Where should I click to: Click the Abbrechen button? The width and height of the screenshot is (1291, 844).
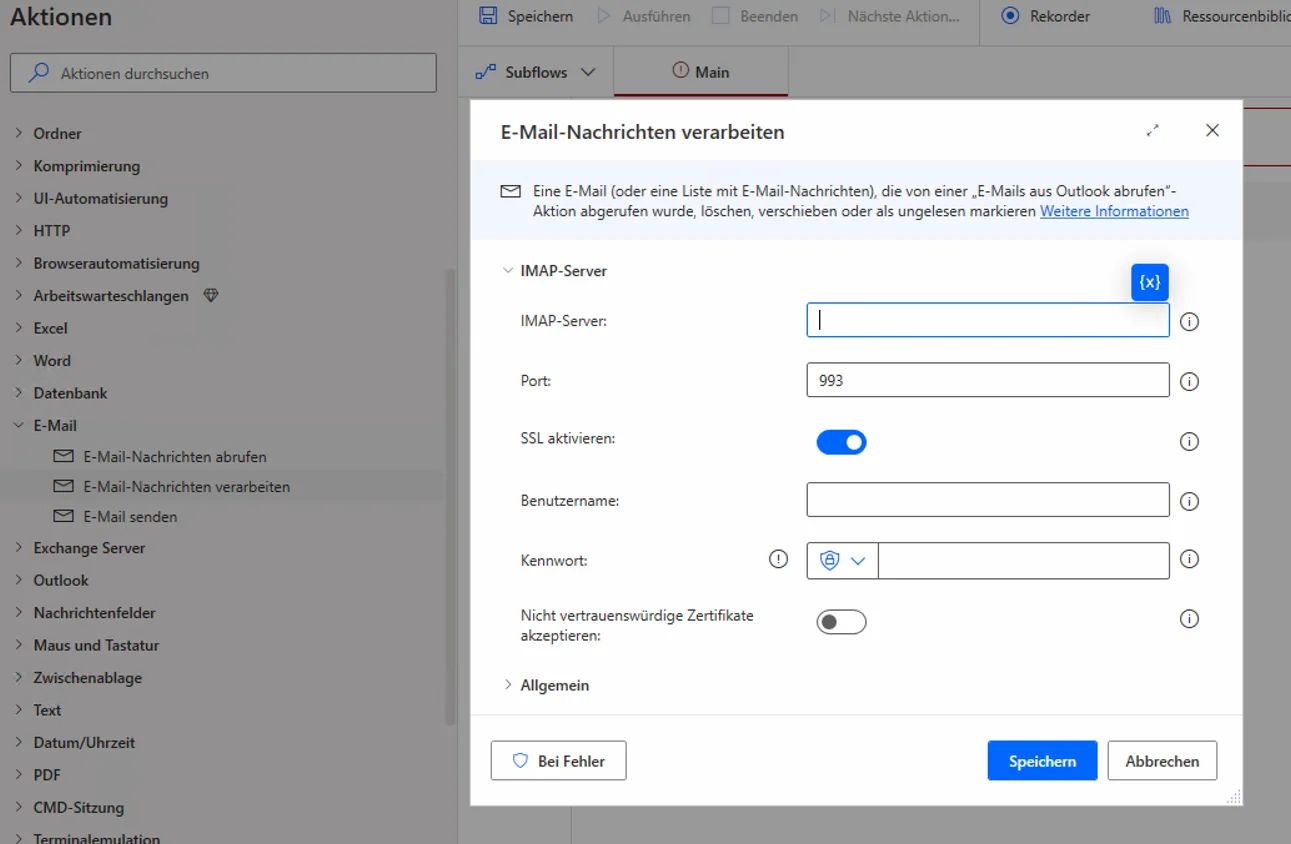1162,761
